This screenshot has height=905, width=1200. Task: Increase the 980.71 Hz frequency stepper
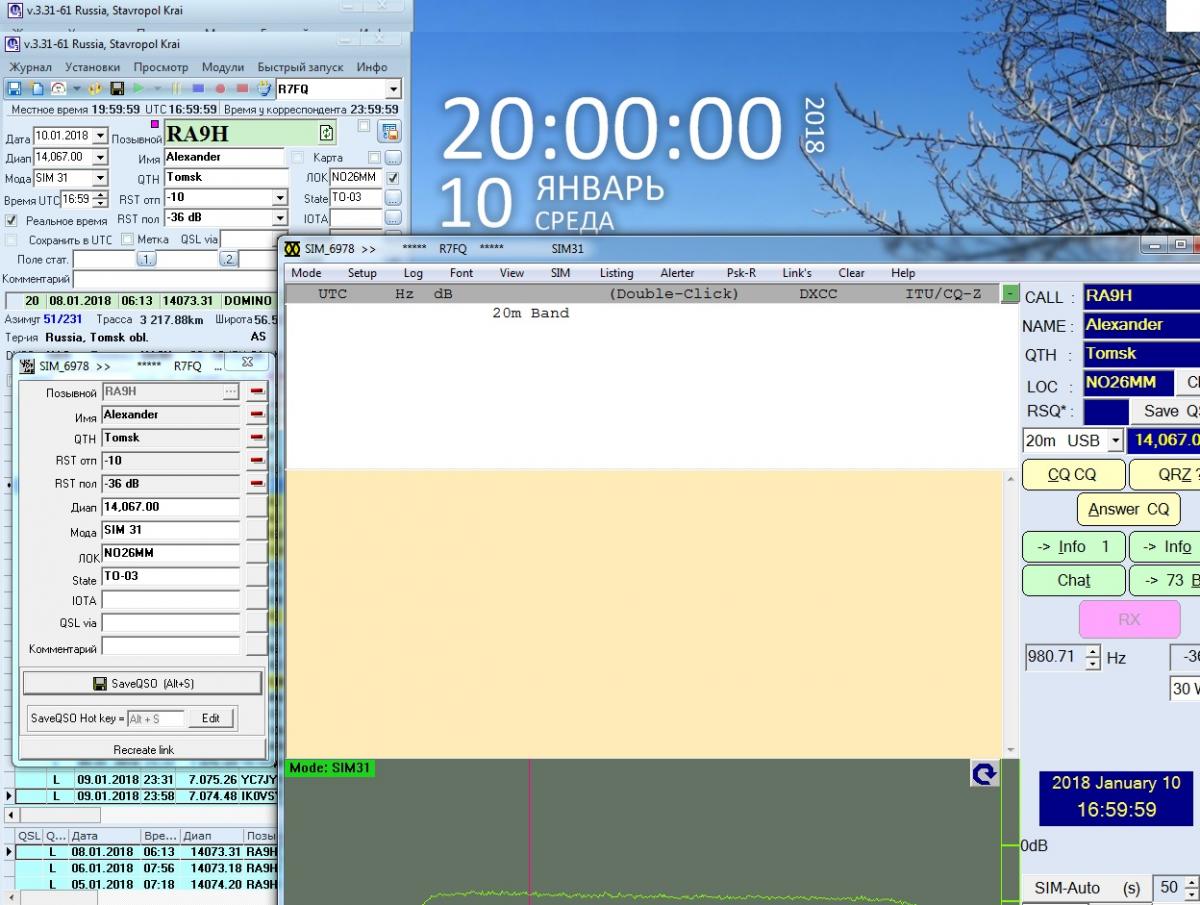point(1092,652)
